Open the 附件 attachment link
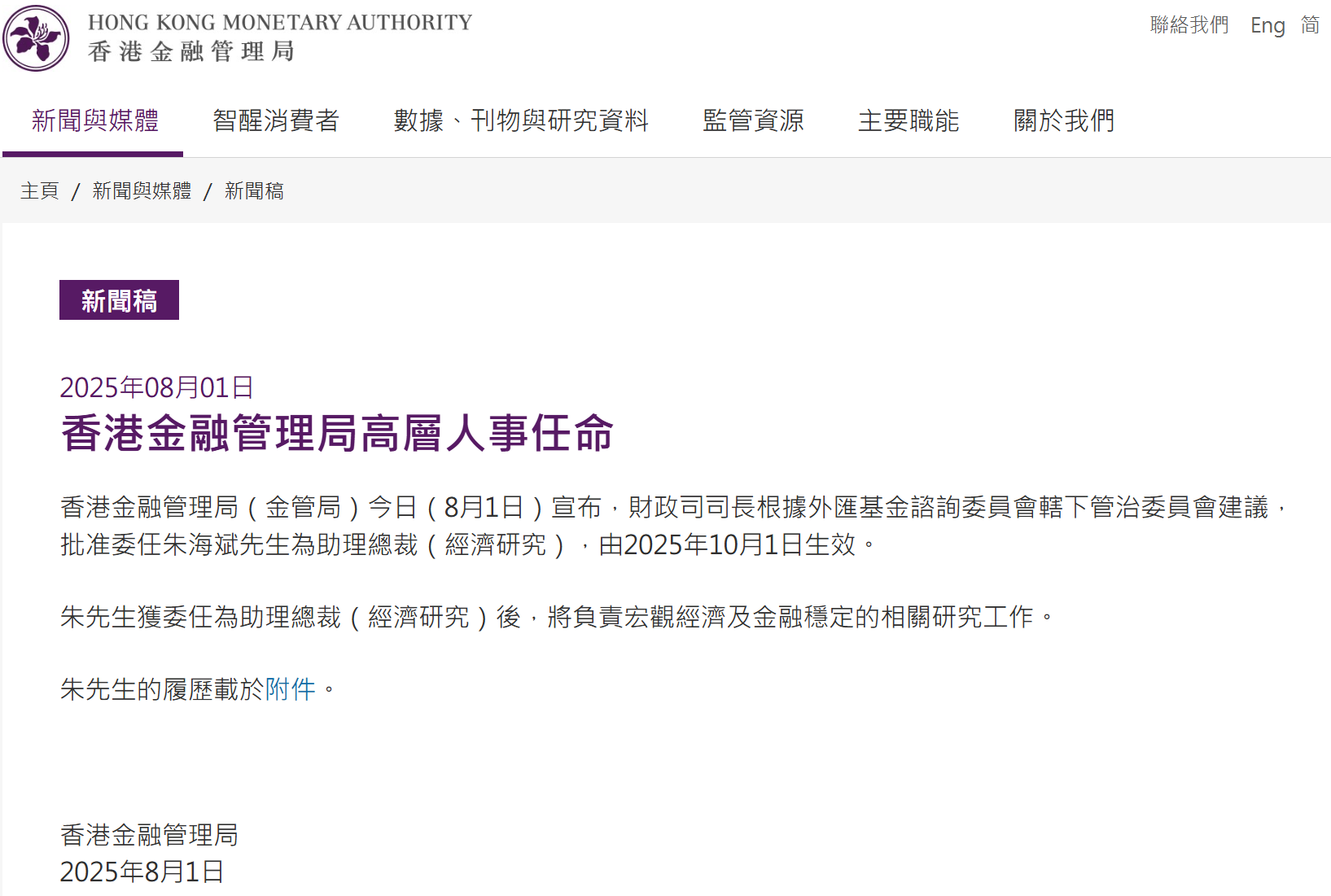Image resolution: width=1331 pixels, height=896 pixels. pyautogui.click(x=291, y=689)
